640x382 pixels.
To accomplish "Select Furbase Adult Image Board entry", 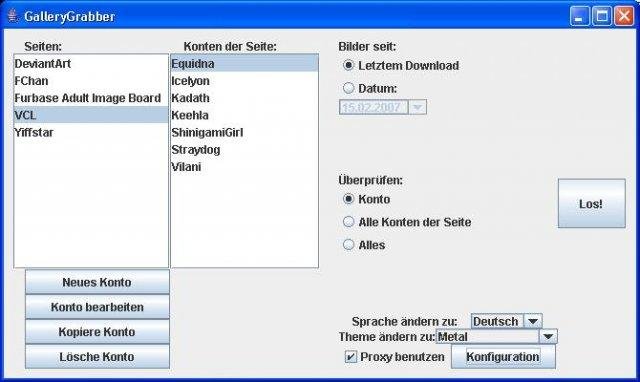I will point(91,98).
